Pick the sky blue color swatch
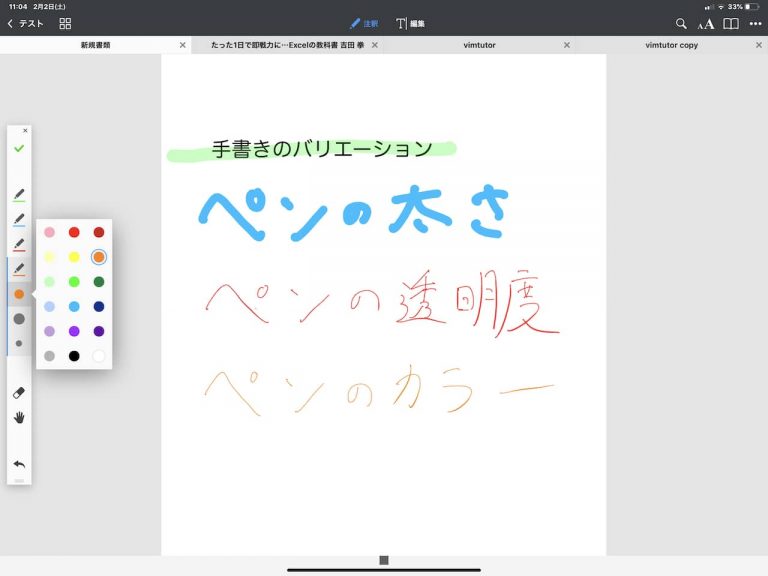Image resolution: width=768 pixels, height=576 pixels. pos(74,307)
